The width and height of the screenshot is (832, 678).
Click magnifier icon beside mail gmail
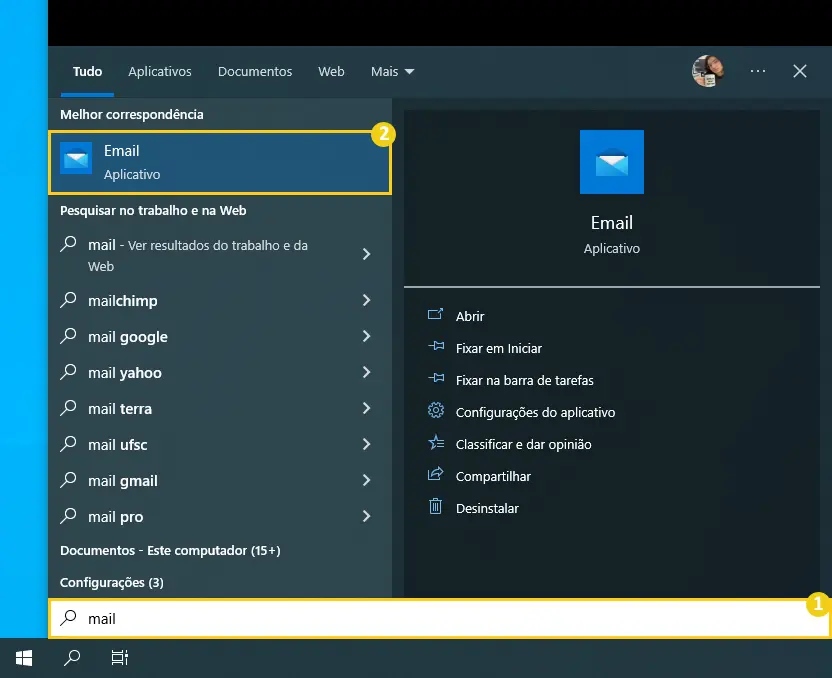[68, 480]
